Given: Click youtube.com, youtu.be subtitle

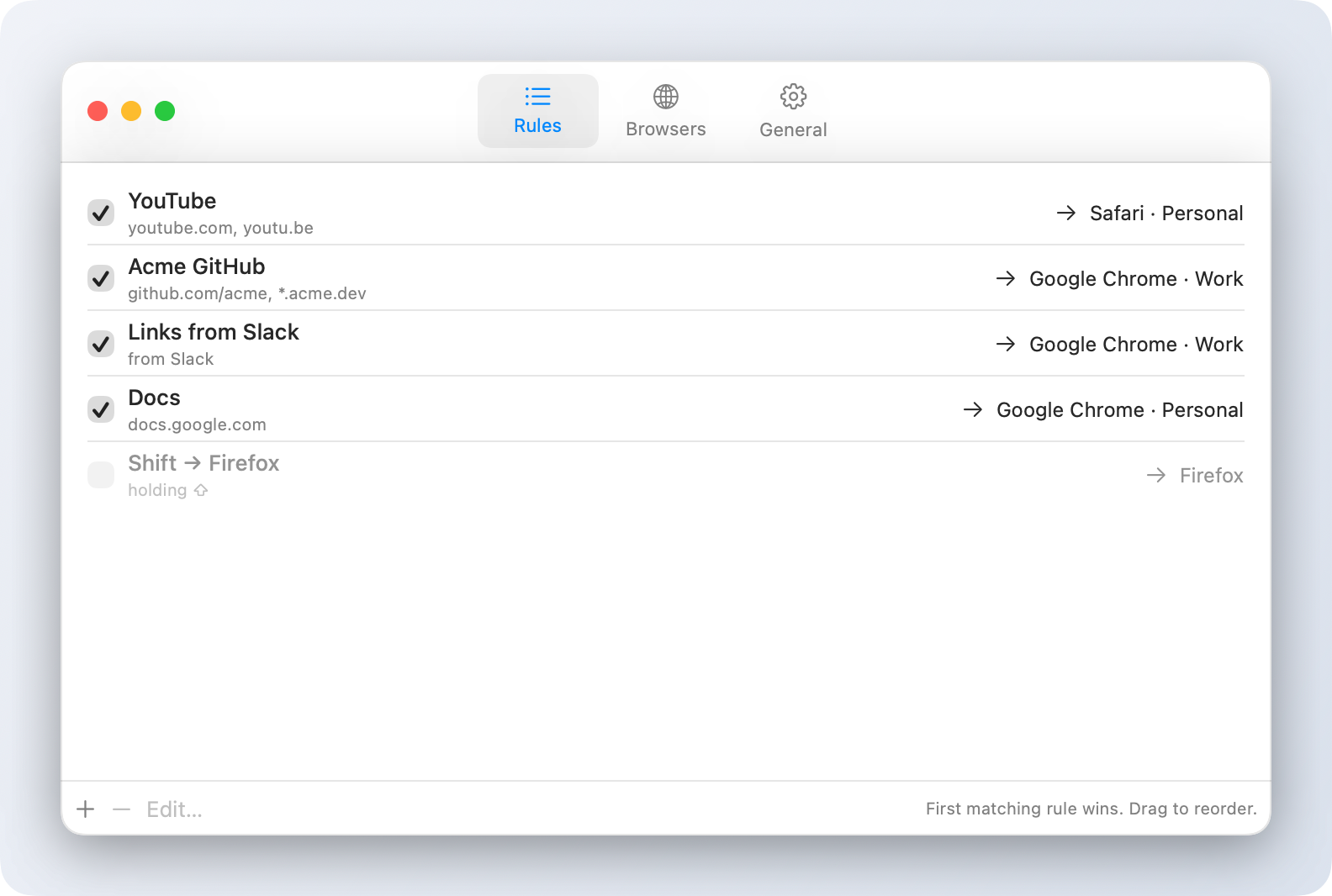Looking at the screenshot, I should tap(220, 228).
